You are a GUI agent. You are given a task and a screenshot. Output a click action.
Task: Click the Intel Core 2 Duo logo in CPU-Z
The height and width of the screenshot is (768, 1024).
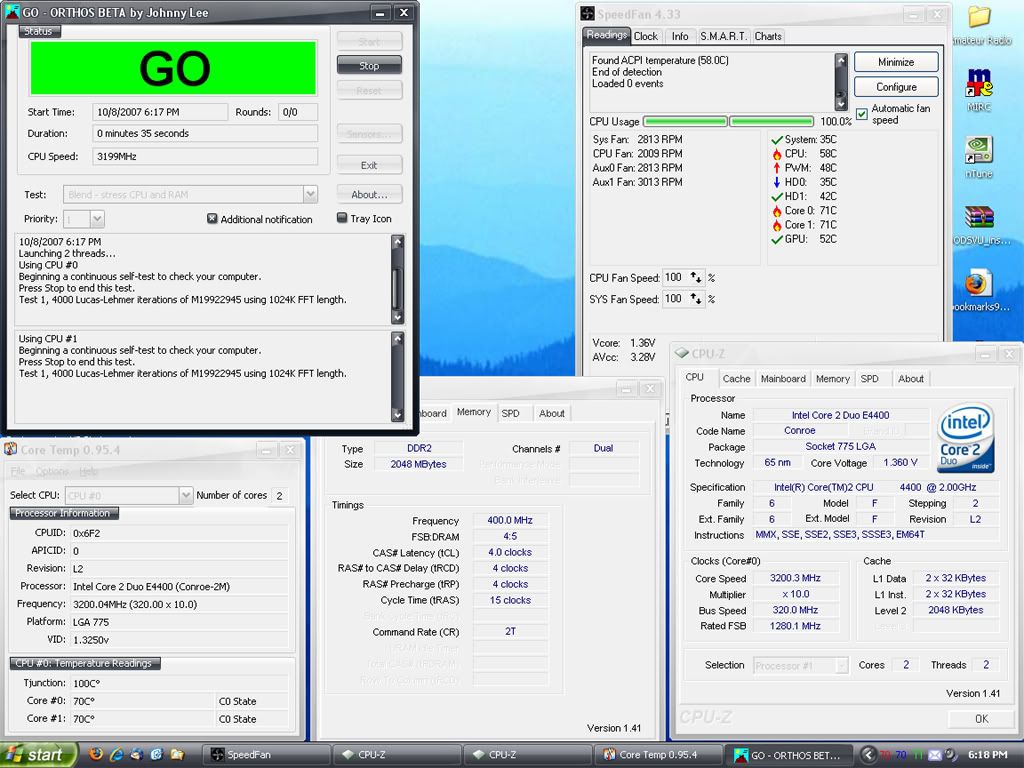[x=966, y=438]
